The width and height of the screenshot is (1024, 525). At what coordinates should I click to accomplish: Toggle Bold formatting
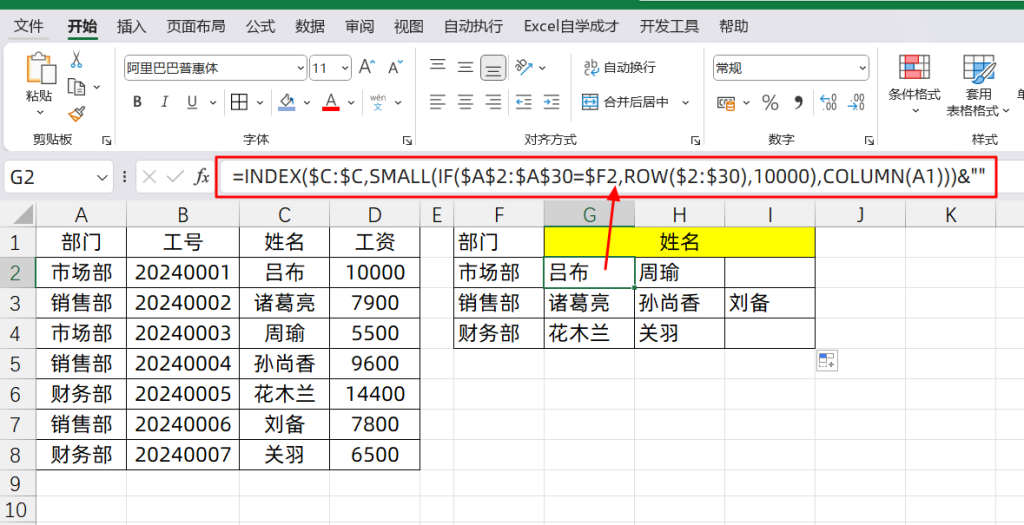click(x=137, y=102)
